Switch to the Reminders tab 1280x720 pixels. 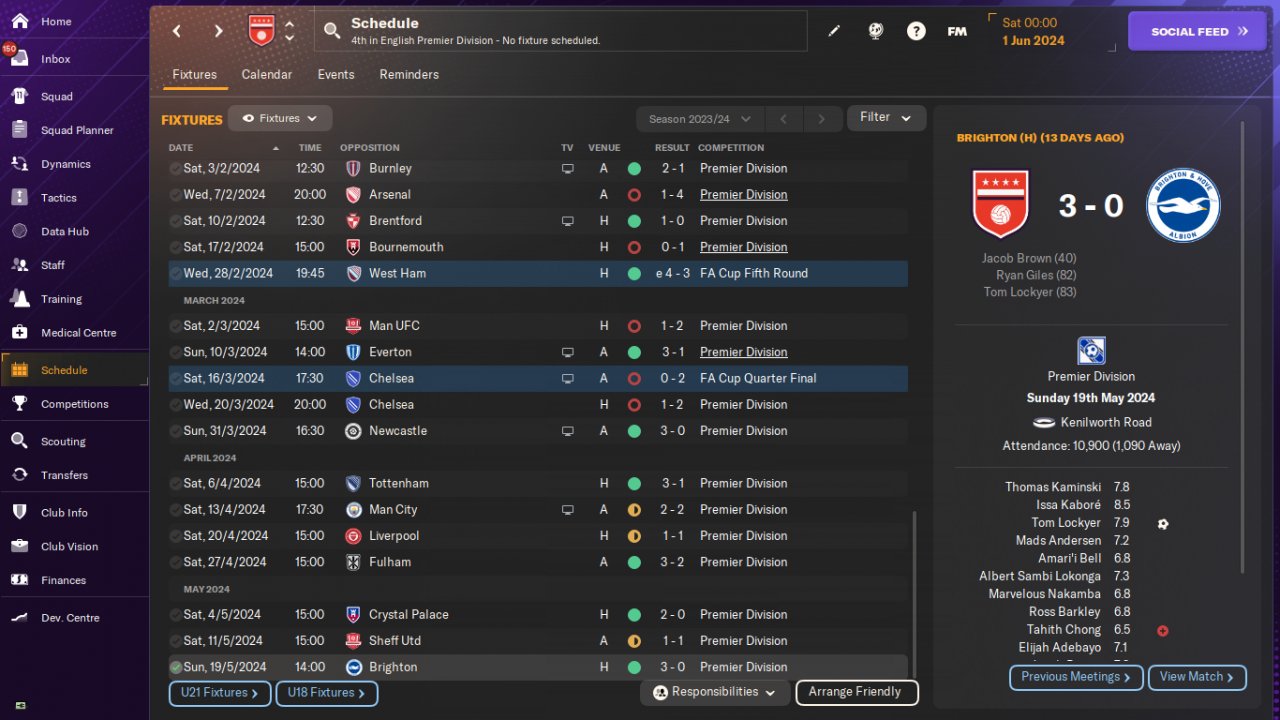click(x=409, y=74)
